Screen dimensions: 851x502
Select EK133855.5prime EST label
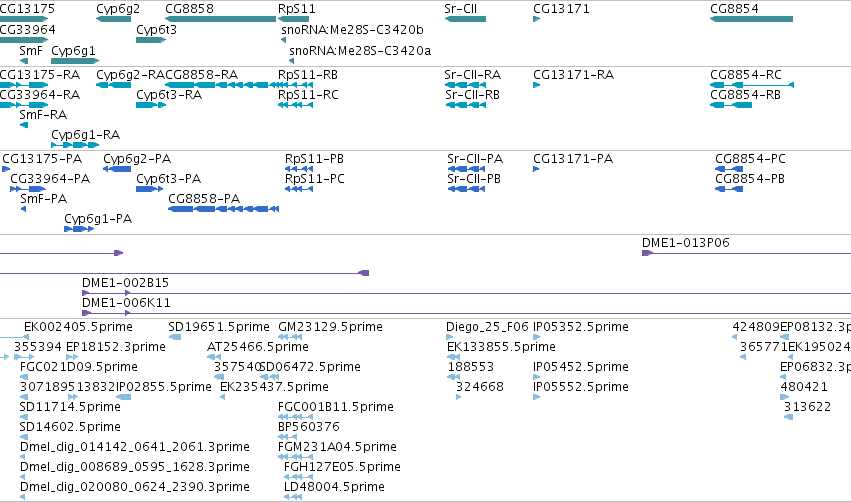(x=501, y=347)
